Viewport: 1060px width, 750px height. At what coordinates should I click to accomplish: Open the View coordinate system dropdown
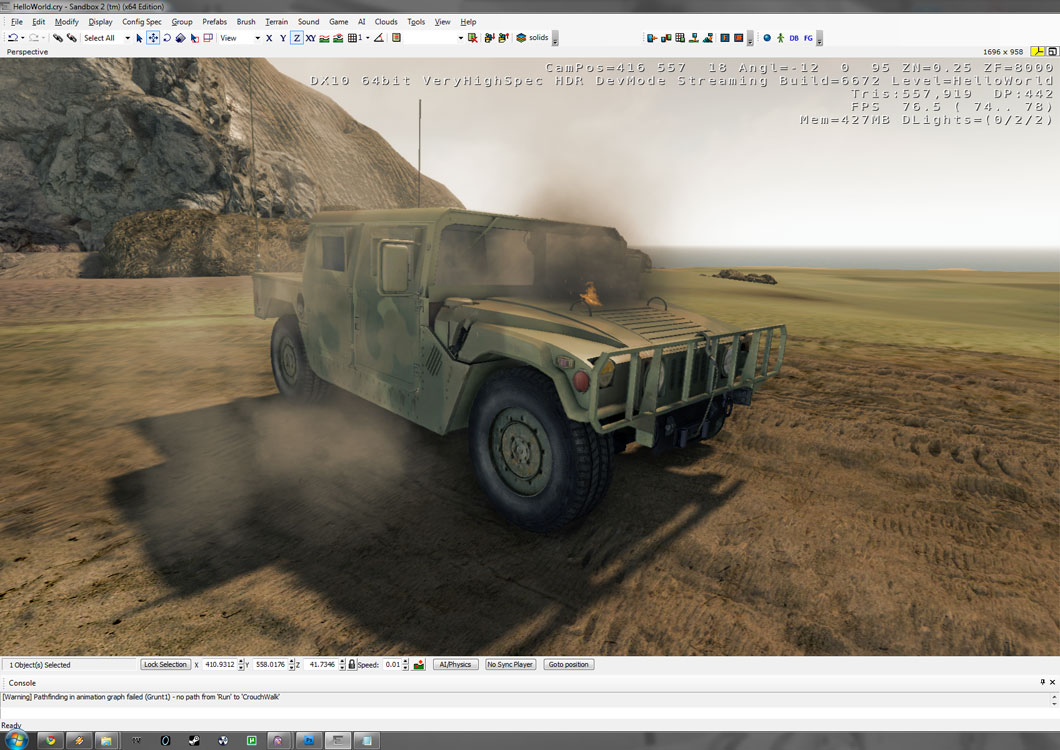coord(258,38)
